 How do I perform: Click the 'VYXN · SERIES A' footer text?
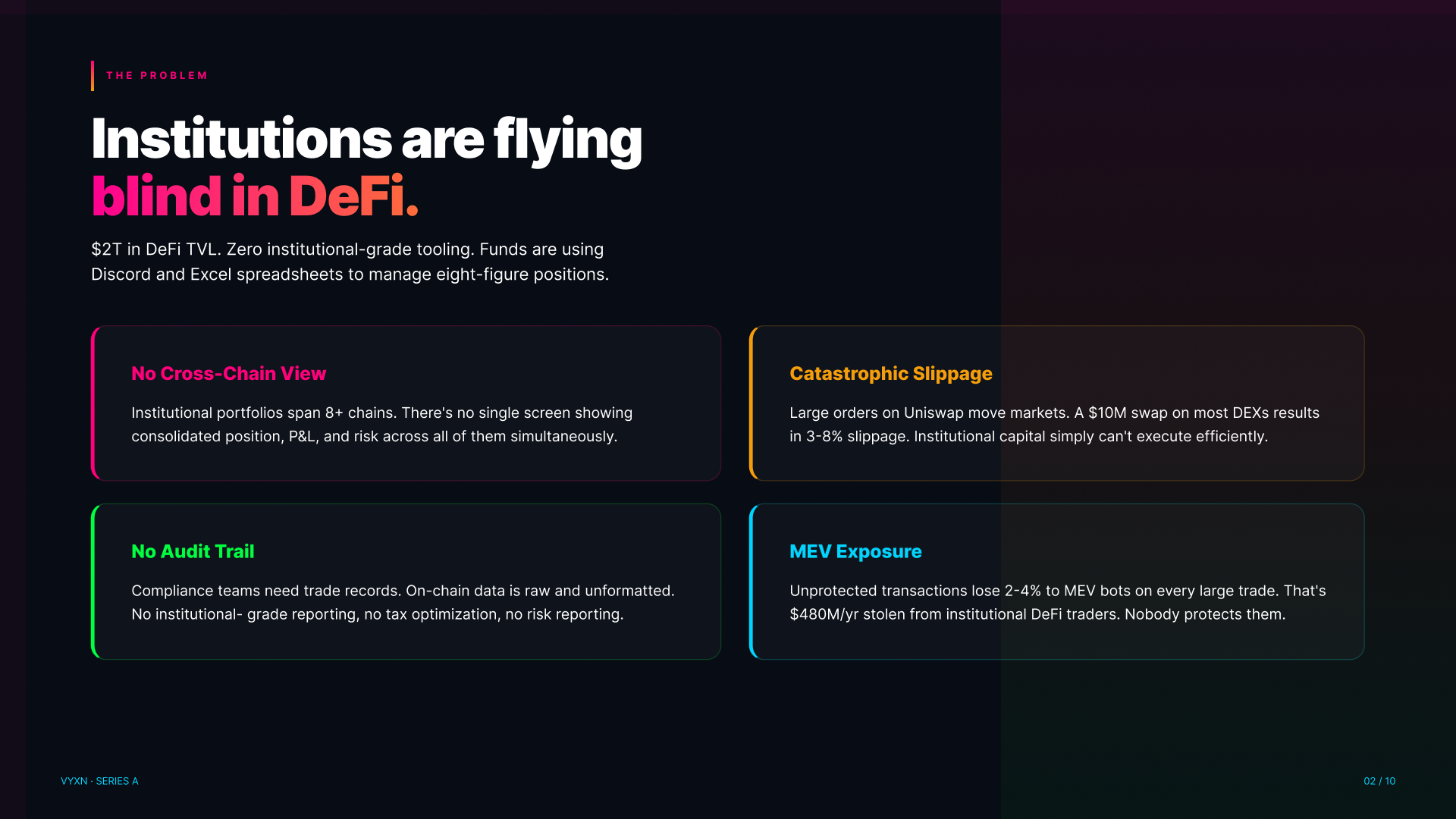coord(99,781)
